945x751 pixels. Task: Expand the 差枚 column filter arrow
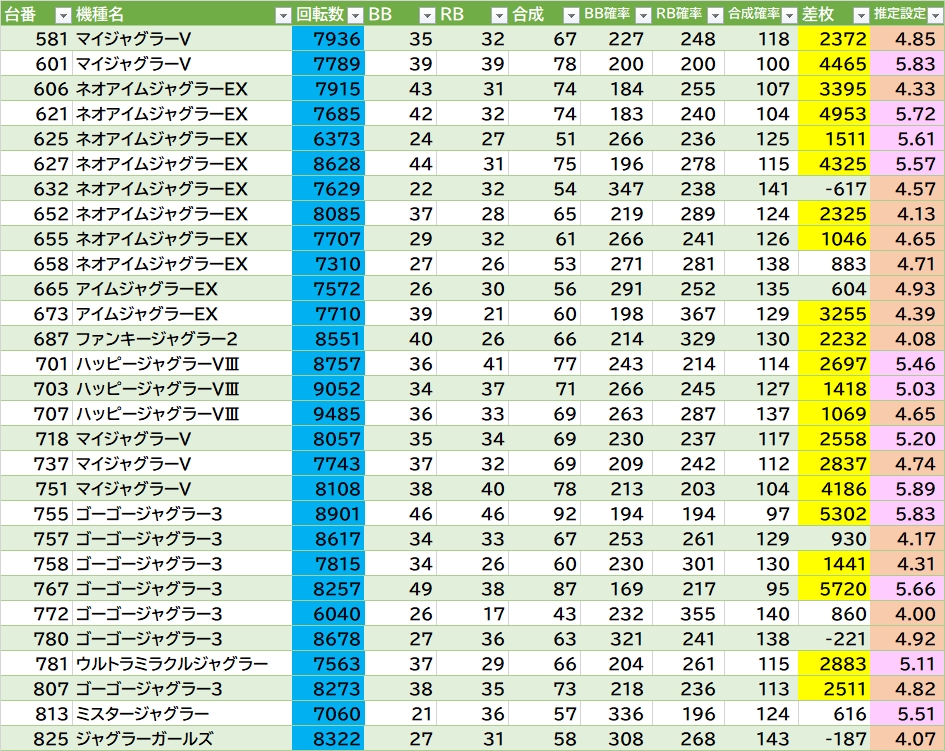pyautogui.click(x=860, y=15)
